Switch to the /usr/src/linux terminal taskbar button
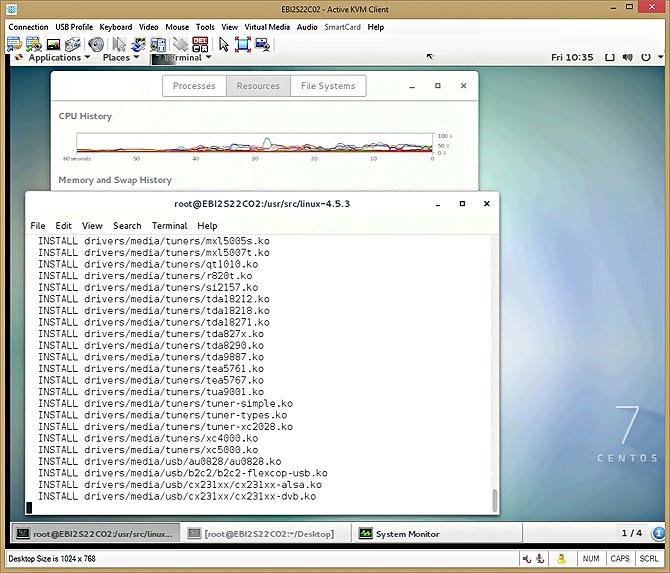 click(x=95, y=534)
